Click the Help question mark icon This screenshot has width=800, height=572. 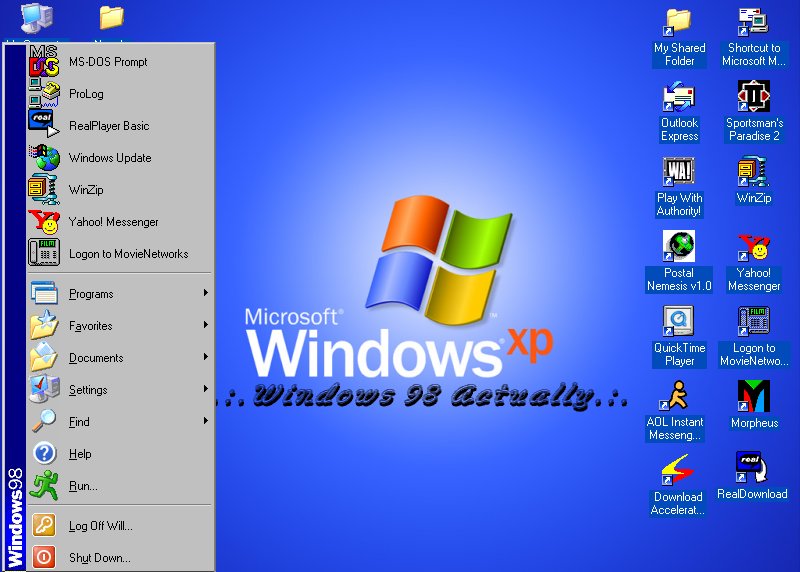point(45,453)
